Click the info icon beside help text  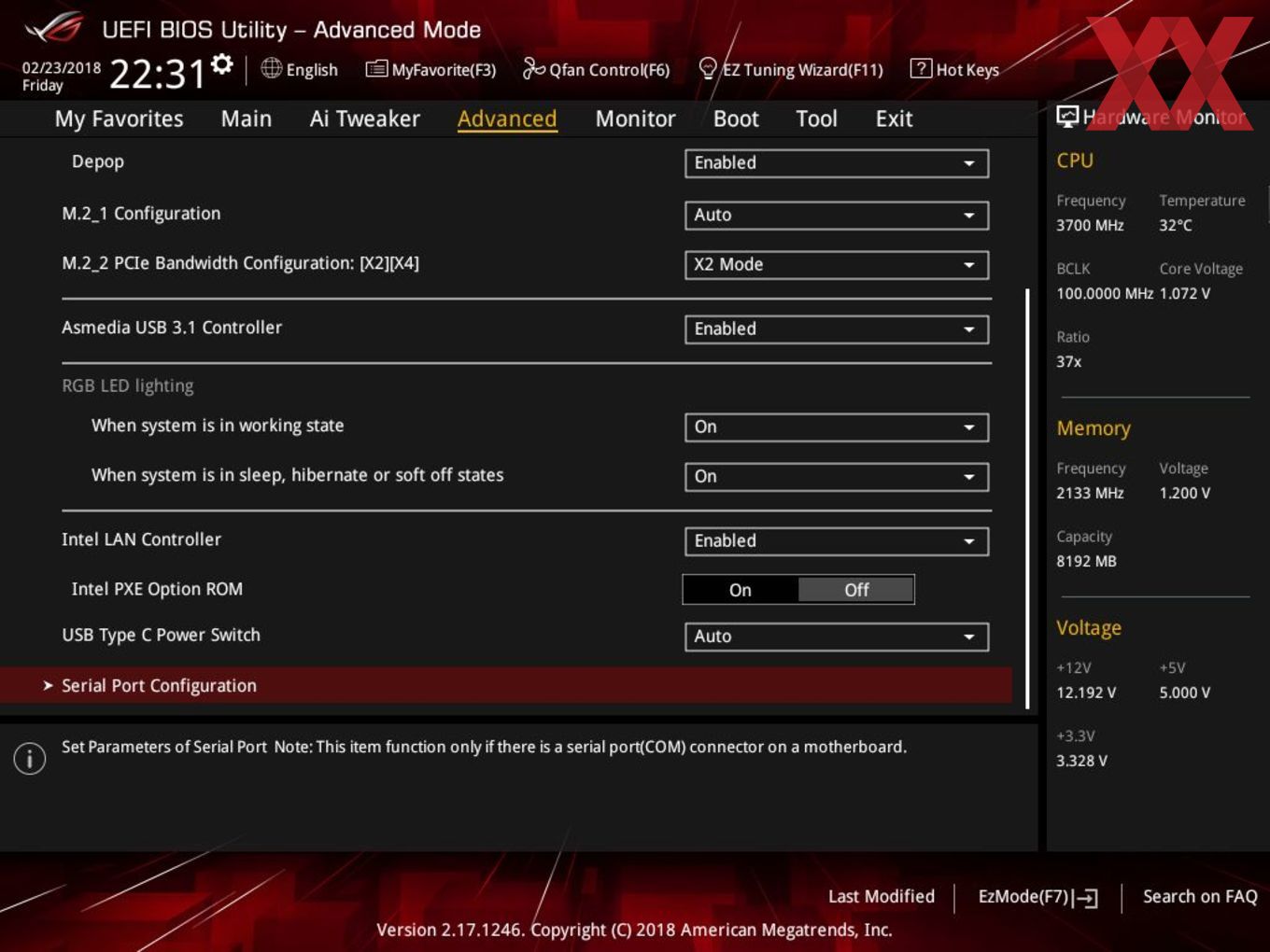30,758
